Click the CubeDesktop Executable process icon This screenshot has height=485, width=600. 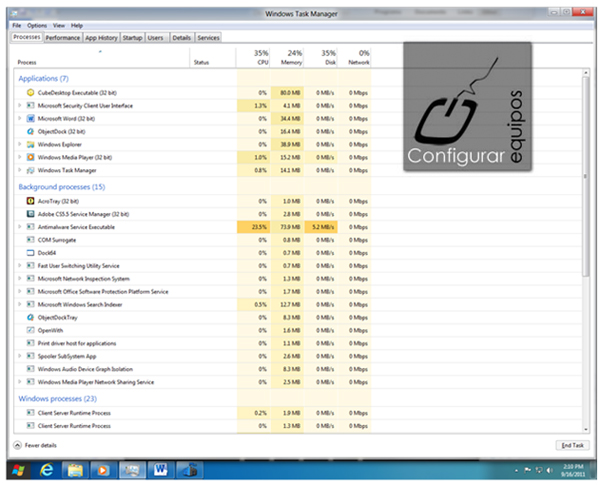(30, 93)
